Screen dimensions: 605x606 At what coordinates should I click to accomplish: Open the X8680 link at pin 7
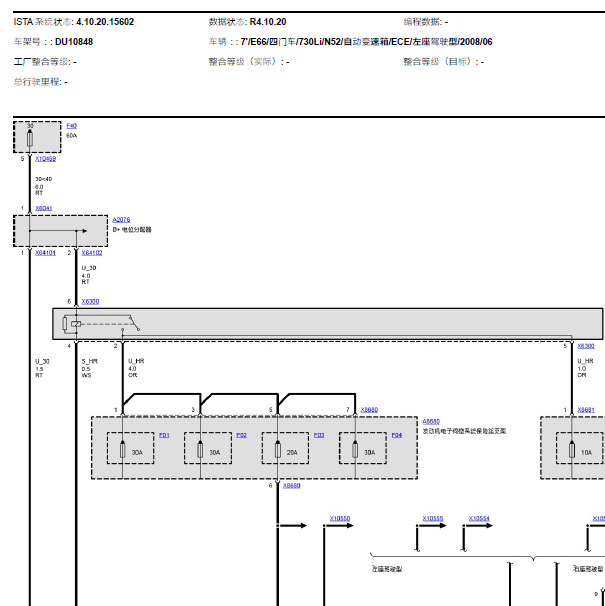369,410
